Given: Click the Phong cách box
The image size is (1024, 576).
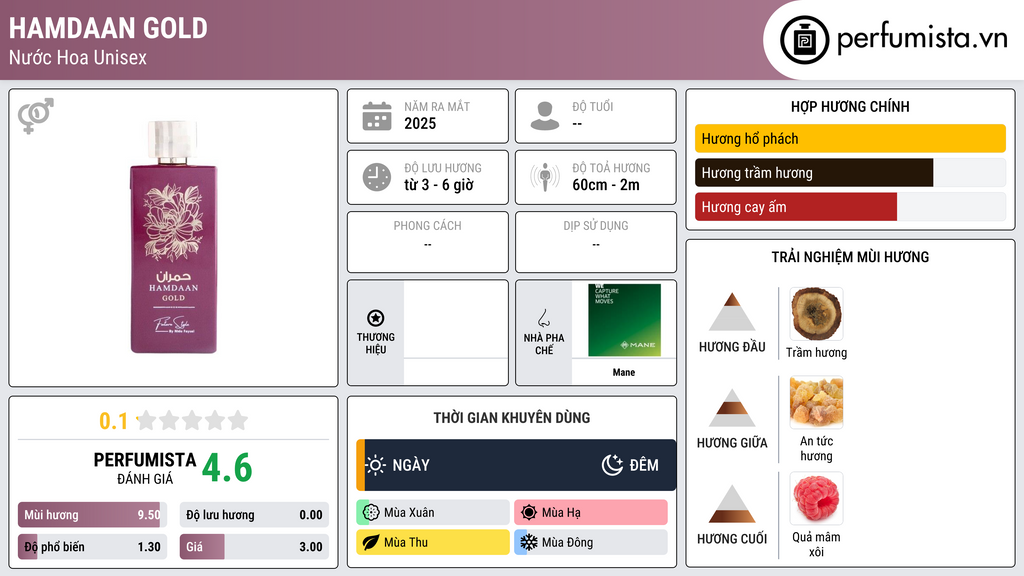Looking at the screenshot, I should point(428,242).
